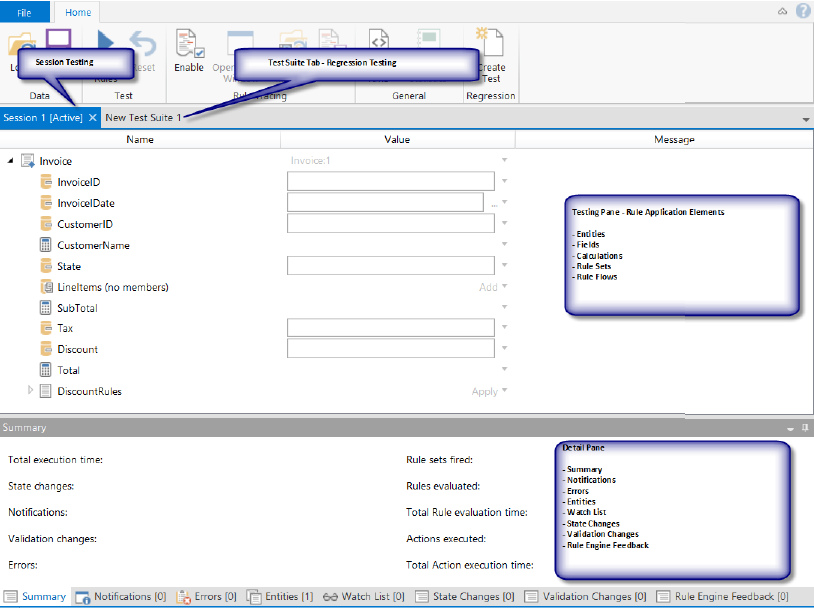Screen dimensions: 814x608
Task: Expand the DiscountRules rule set node
Action: 30,391
